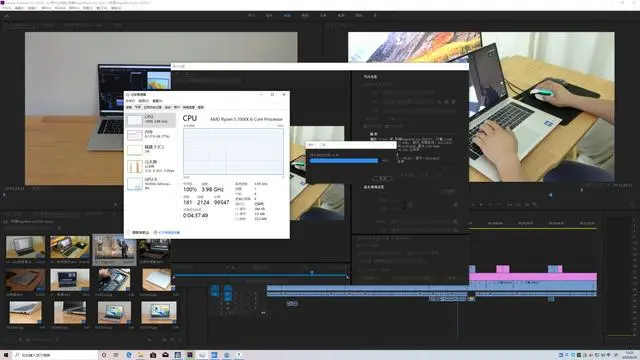Click export preview scrubber playhead
This screenshot has height=360, width=640.
point(312,273)
